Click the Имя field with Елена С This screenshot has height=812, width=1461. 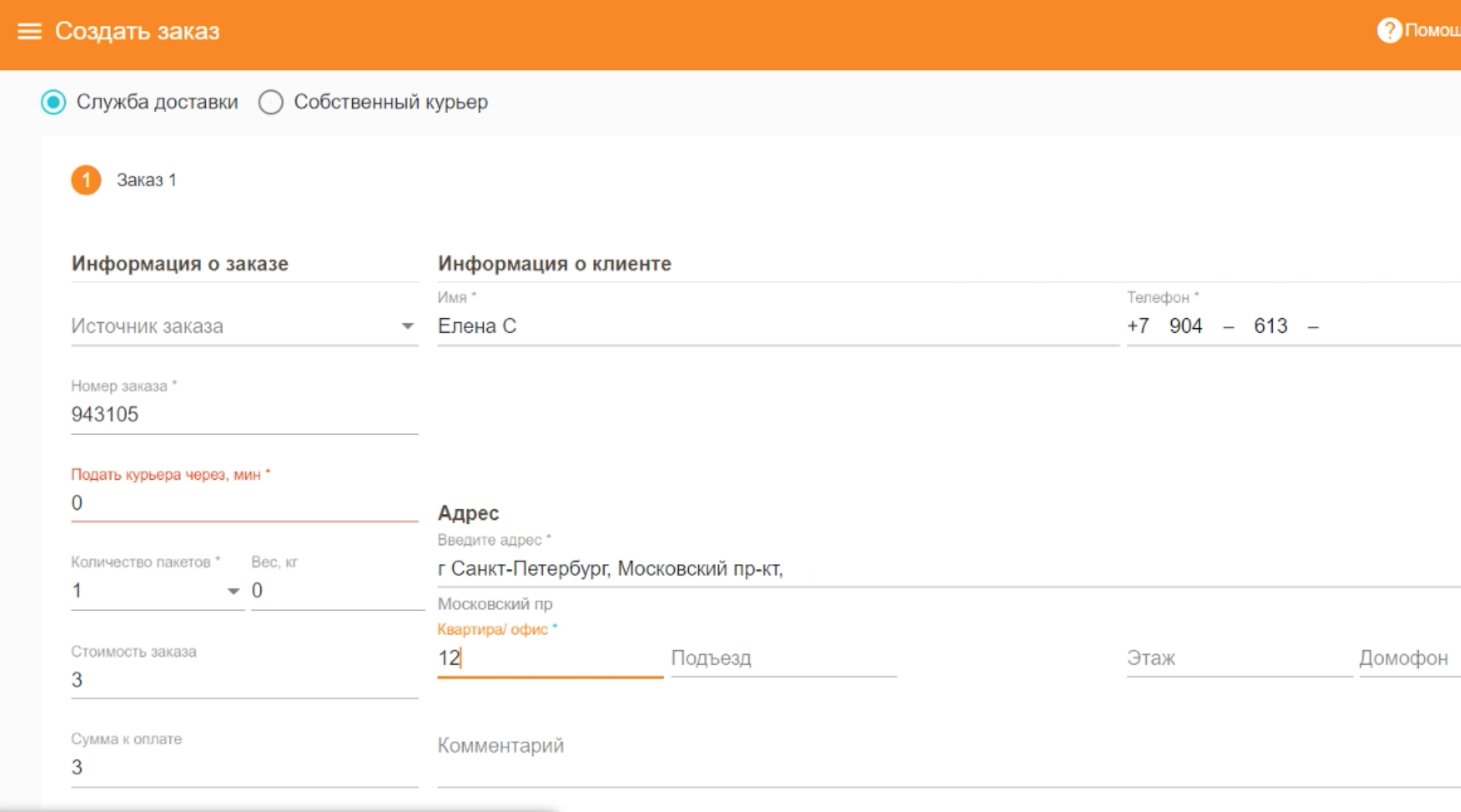[778, 326]
